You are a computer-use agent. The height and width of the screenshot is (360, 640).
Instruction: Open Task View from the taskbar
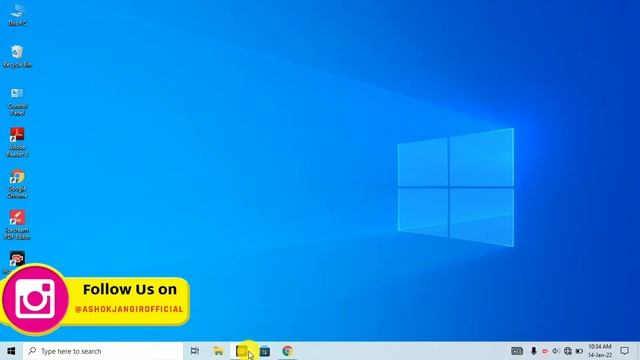point(195,351)
